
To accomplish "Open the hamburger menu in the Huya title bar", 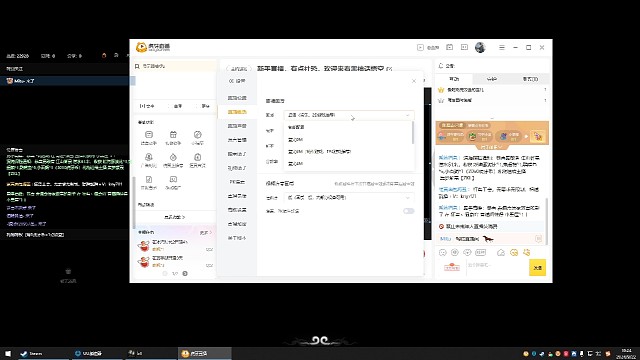I will [502, 47].
